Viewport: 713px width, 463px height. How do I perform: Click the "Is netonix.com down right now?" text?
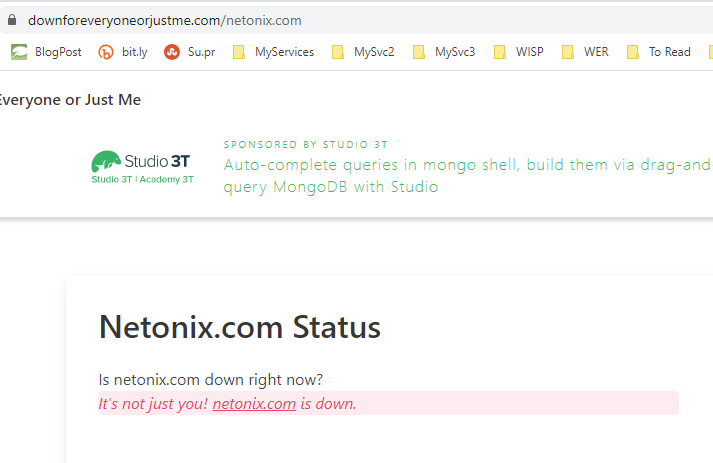pyautogui.click(x=211, y=380)
